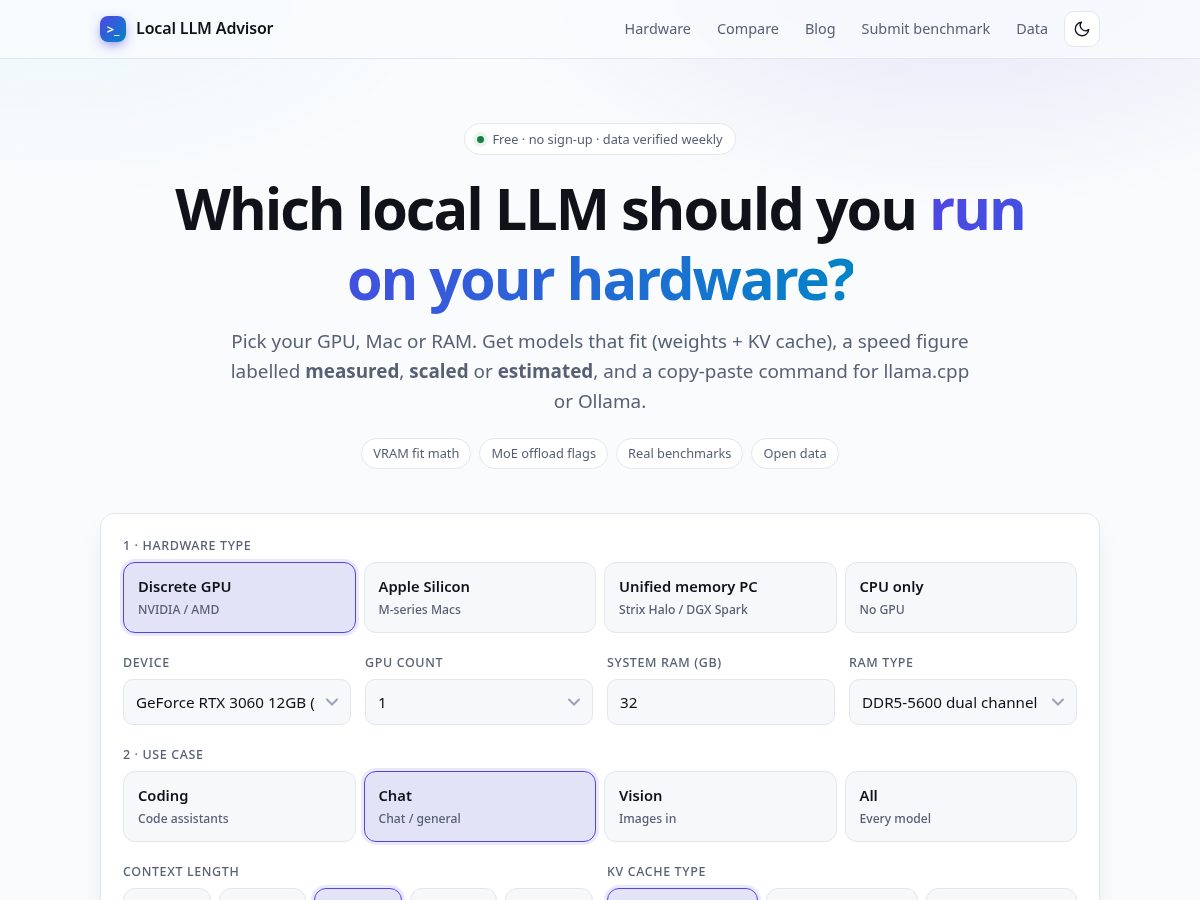The image size is (1200, 900).
Task: Go to the Blog page
Action: [x=819, y=29]
